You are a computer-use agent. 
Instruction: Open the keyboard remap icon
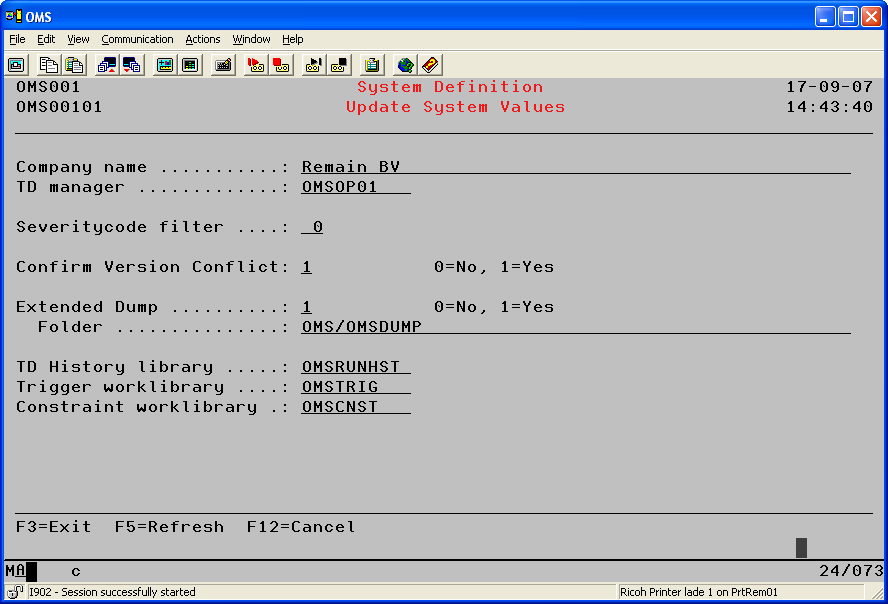223,65
